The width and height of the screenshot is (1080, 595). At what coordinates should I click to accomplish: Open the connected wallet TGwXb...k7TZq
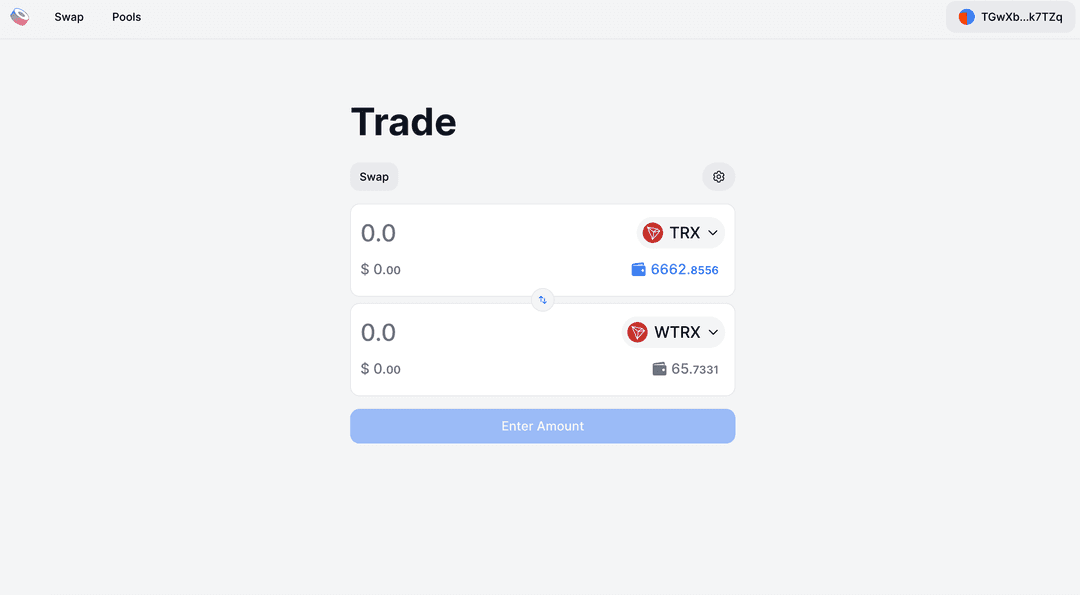[x=1010, y=16]
